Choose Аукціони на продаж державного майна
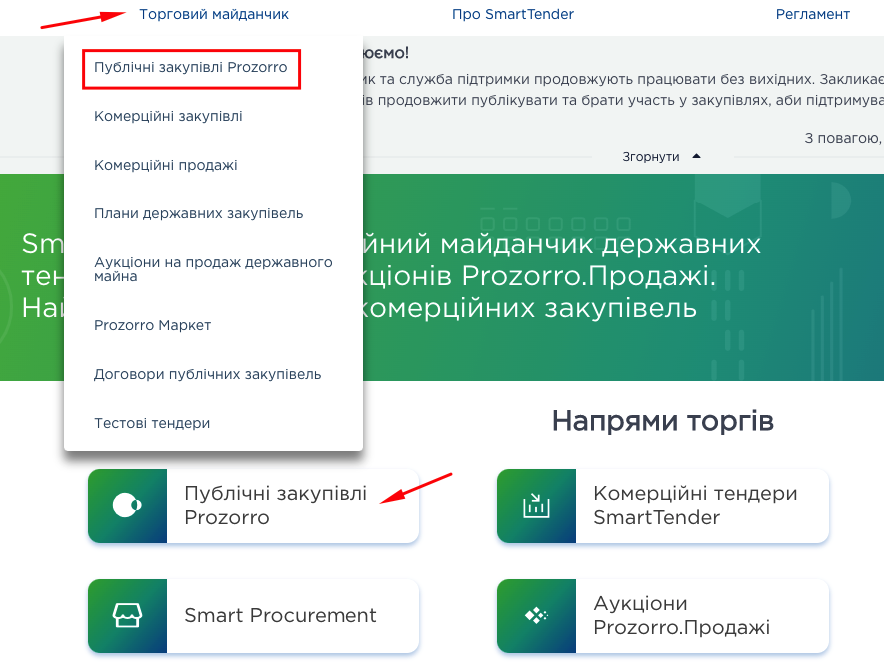This screenshot has width=884, height=665. [x=212, y=269]
